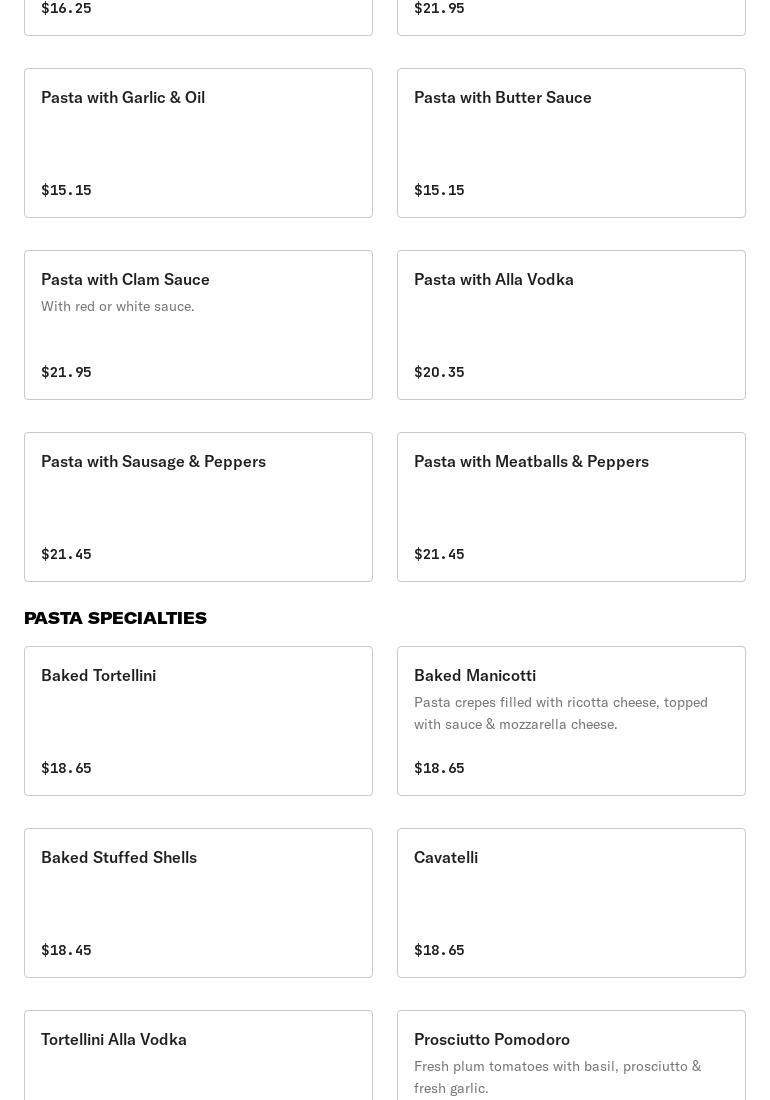
Task: Click the $18.45 price label
Action: pyautogui.click(x=66, y=950)
